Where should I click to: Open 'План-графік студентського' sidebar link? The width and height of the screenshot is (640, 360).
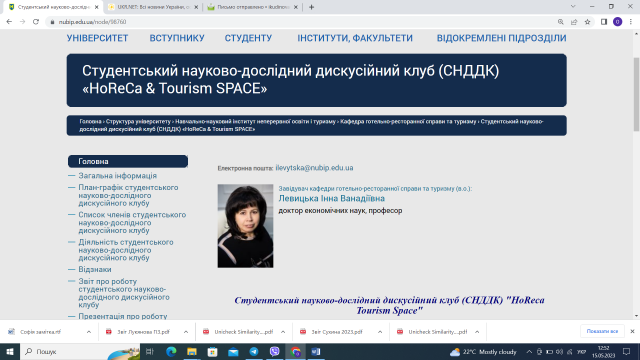128,195
